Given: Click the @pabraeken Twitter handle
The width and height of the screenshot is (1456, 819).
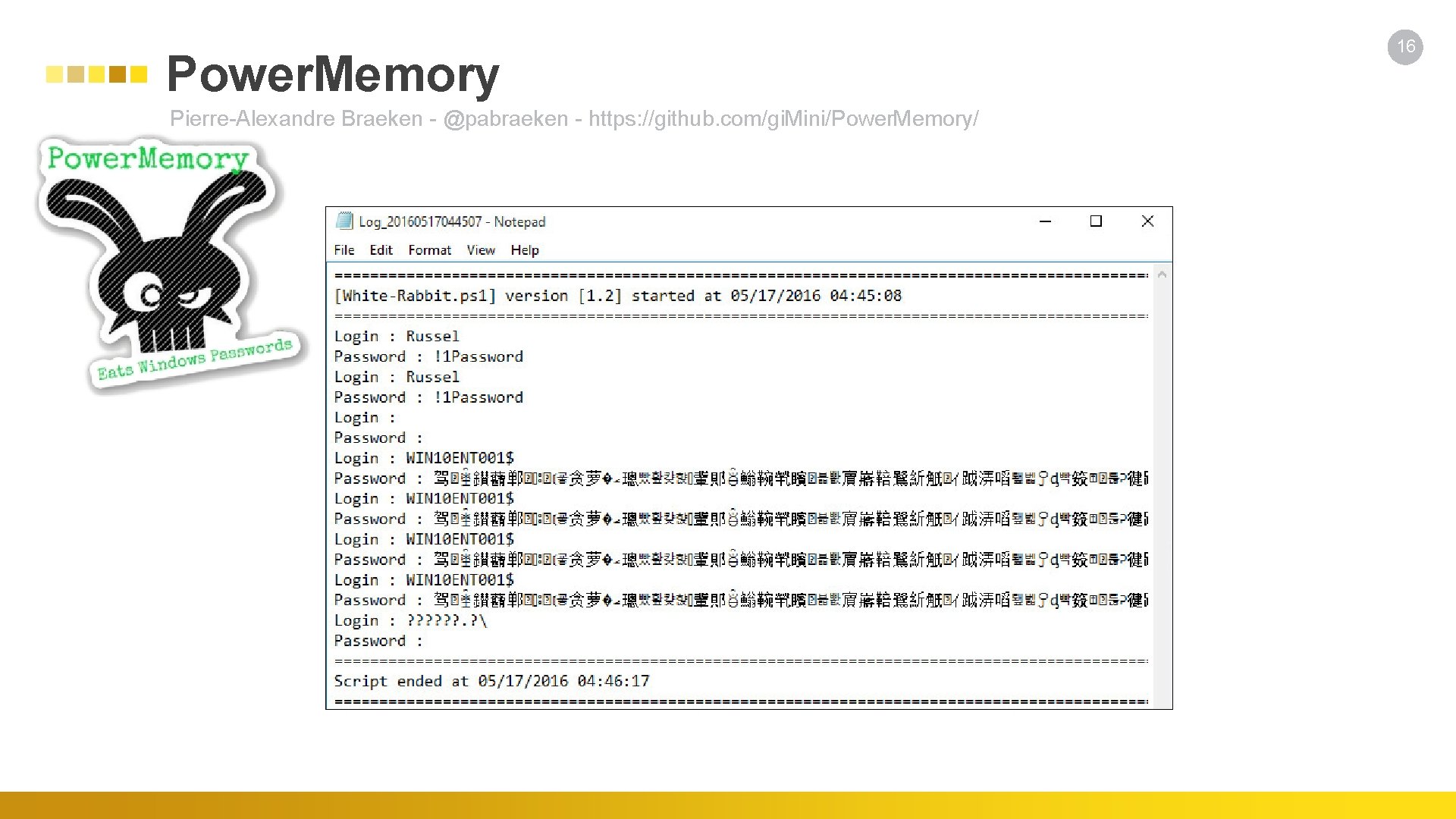Looking at the screenshot, I should point(505,119).
